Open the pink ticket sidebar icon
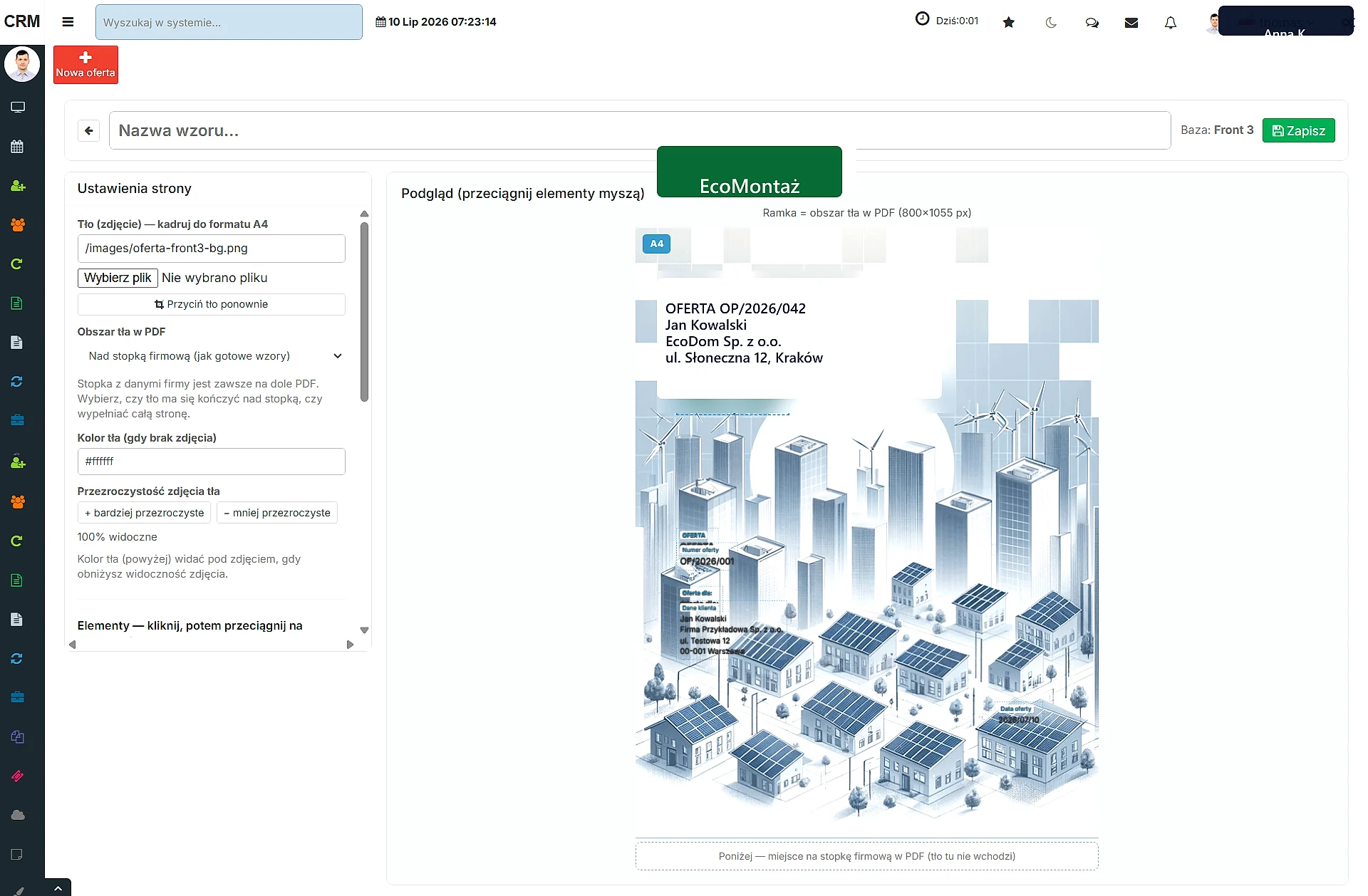Screen dimensions: 1368x896 [18, 776]
